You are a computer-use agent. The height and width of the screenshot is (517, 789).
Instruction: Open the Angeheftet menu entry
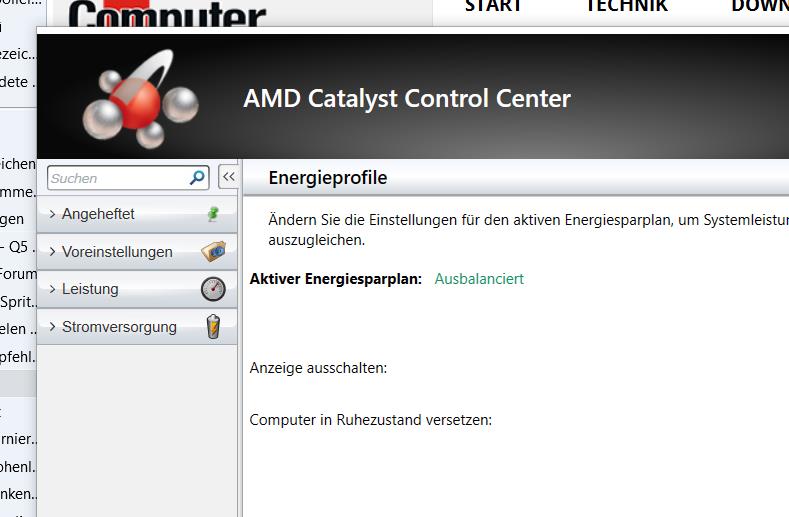point(137,214)
